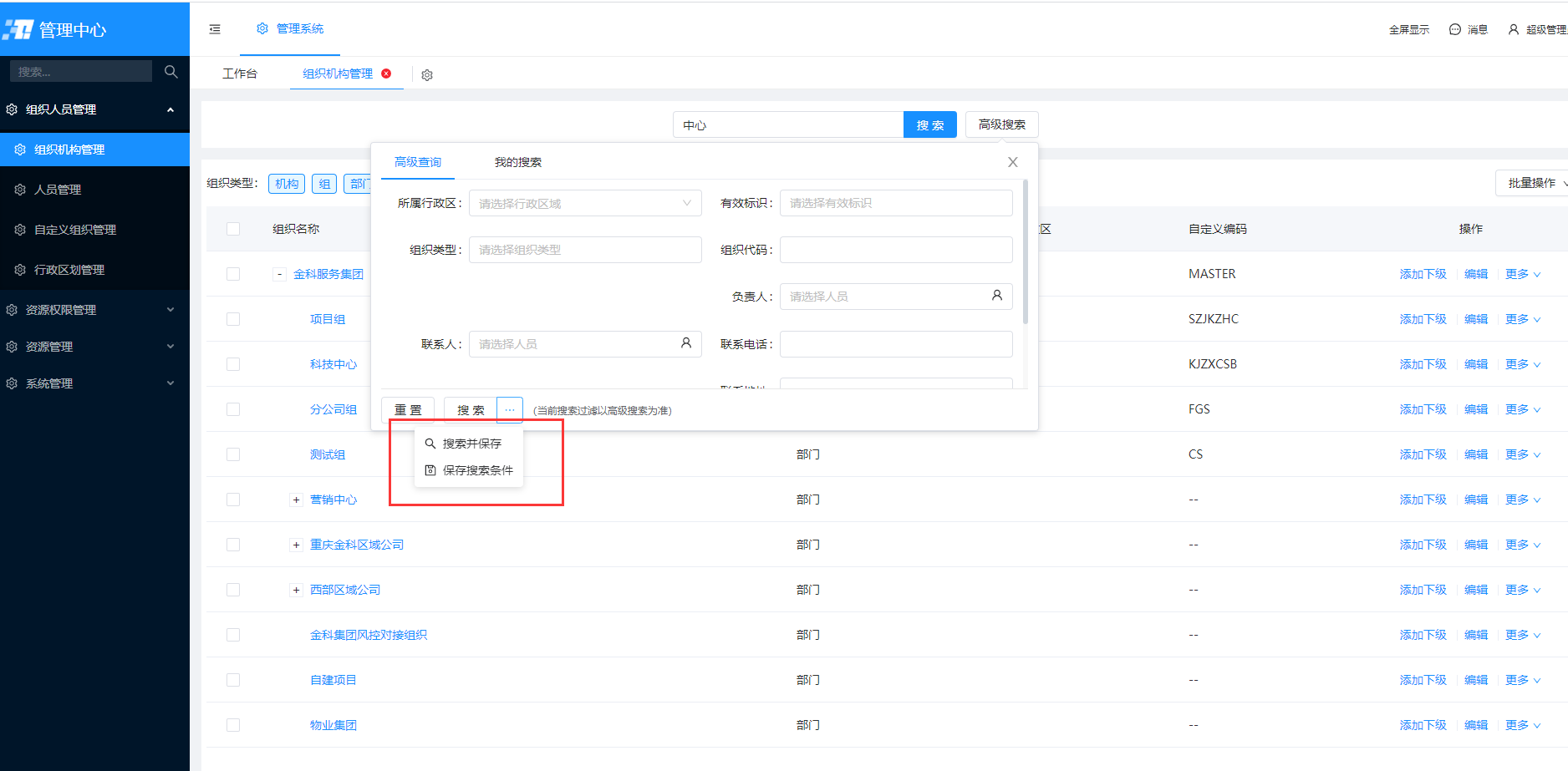
Task: Click the 组织代码 input field
Action: tap(896, 250)
